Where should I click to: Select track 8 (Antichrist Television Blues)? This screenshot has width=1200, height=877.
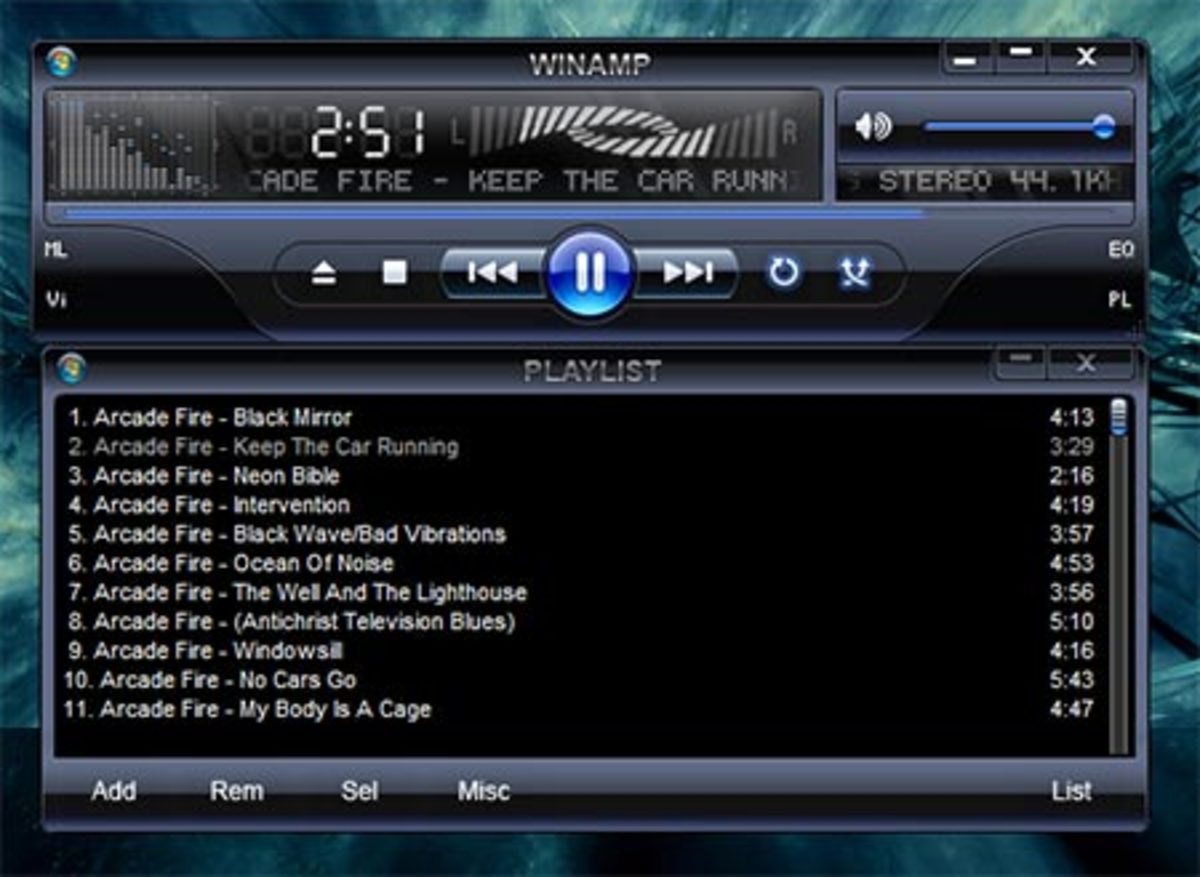[x=581, y=621]
